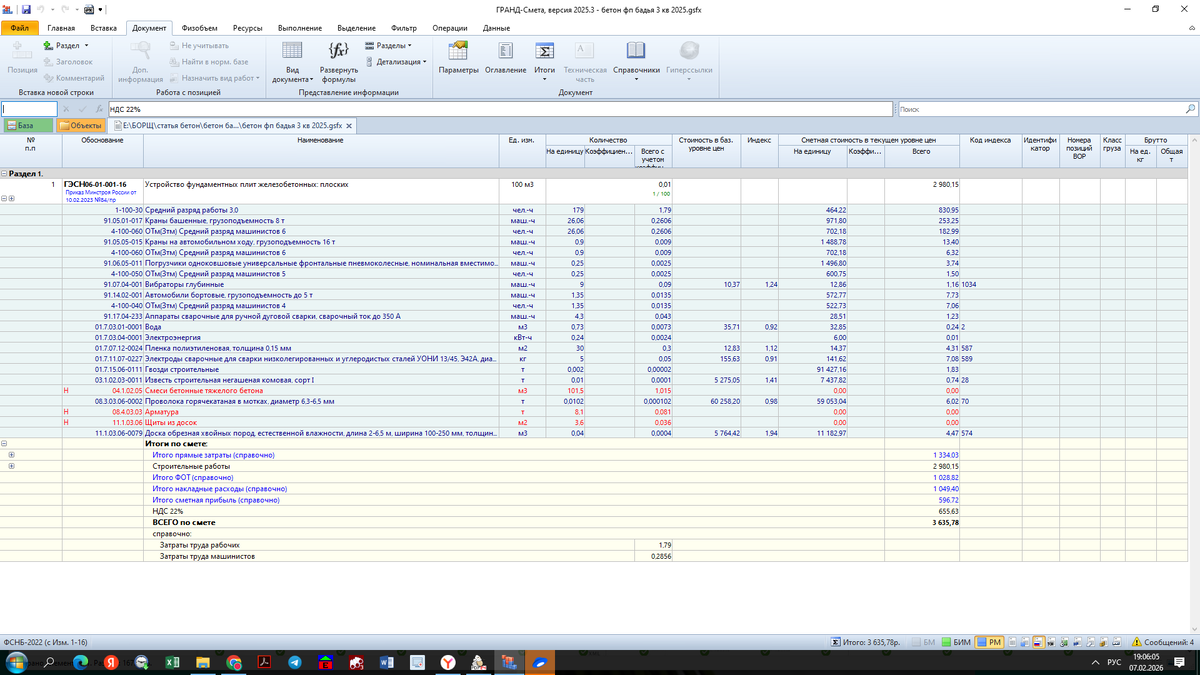Open Adobe Acrobat from the taskbar
1200x675 pixels.
(264, 662)
